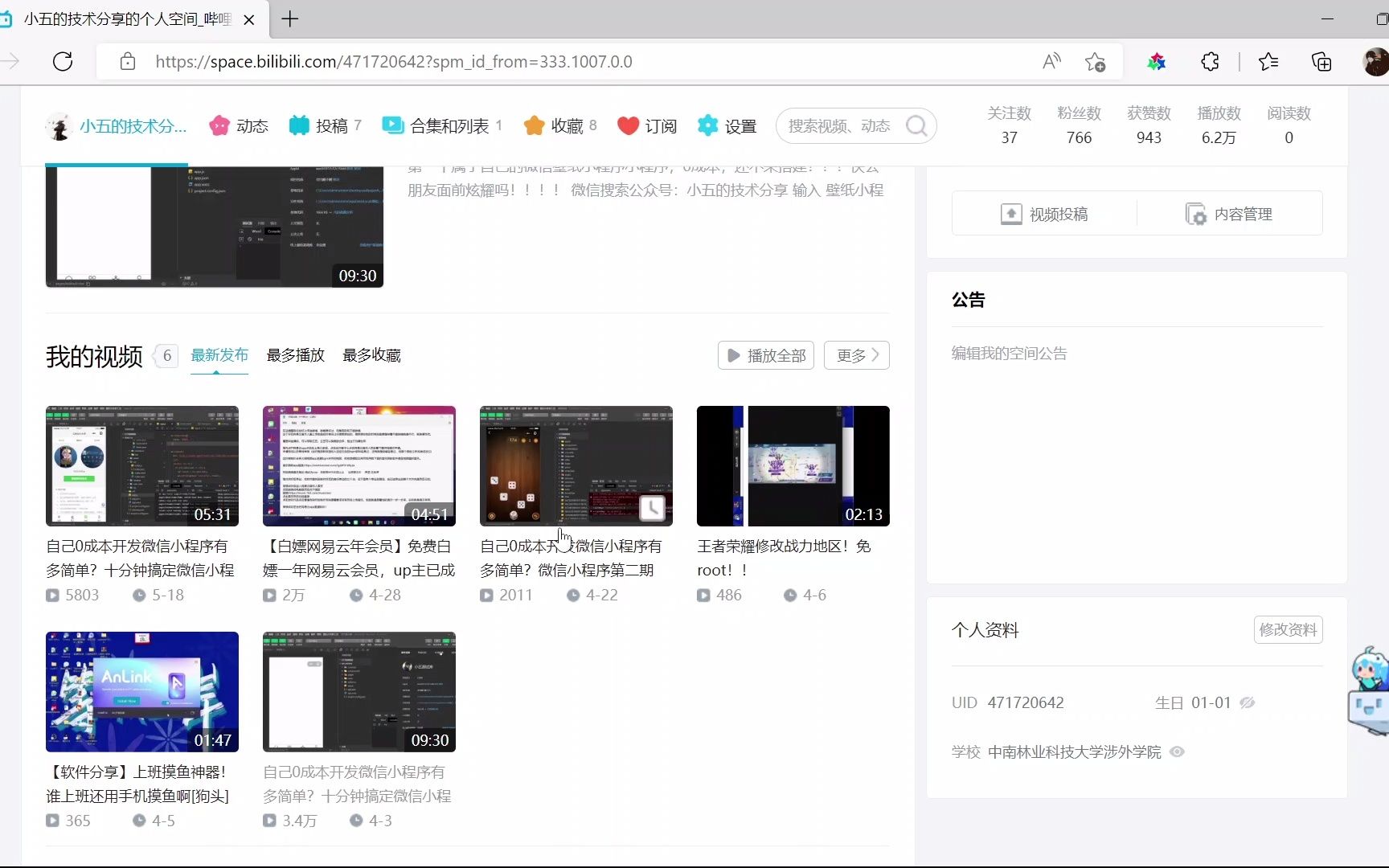
Task: Click the 搜索视频、动态 search box
Action: (x=839, y=126)
